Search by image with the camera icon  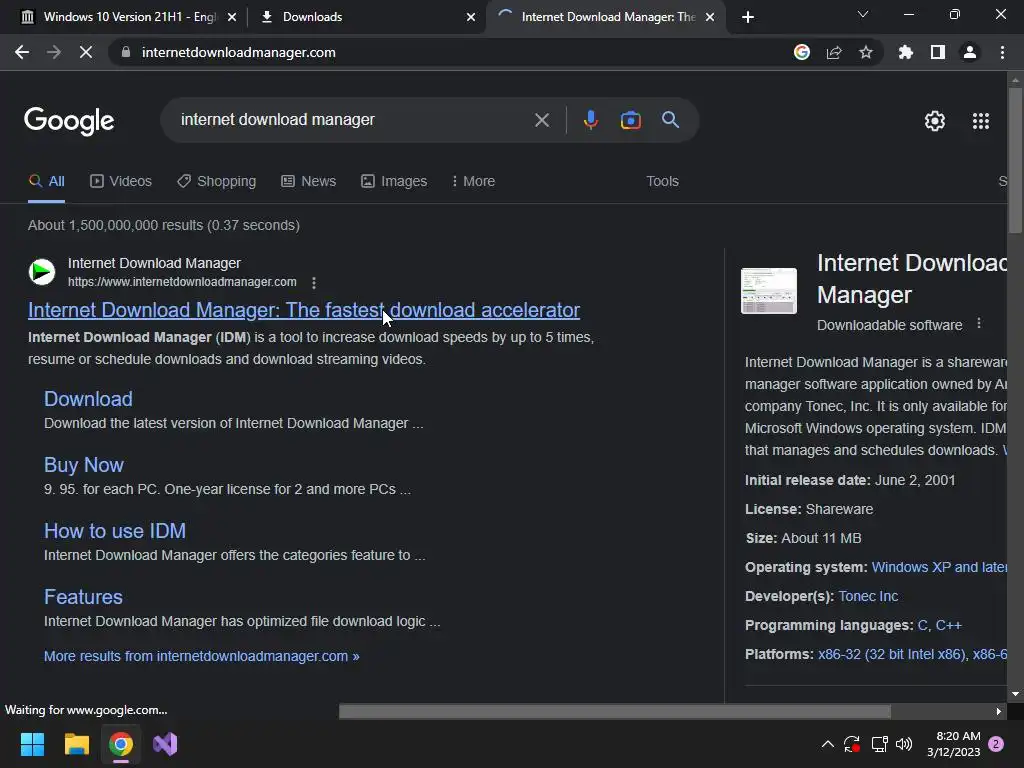pyautogui.click(x=631, y=120)
